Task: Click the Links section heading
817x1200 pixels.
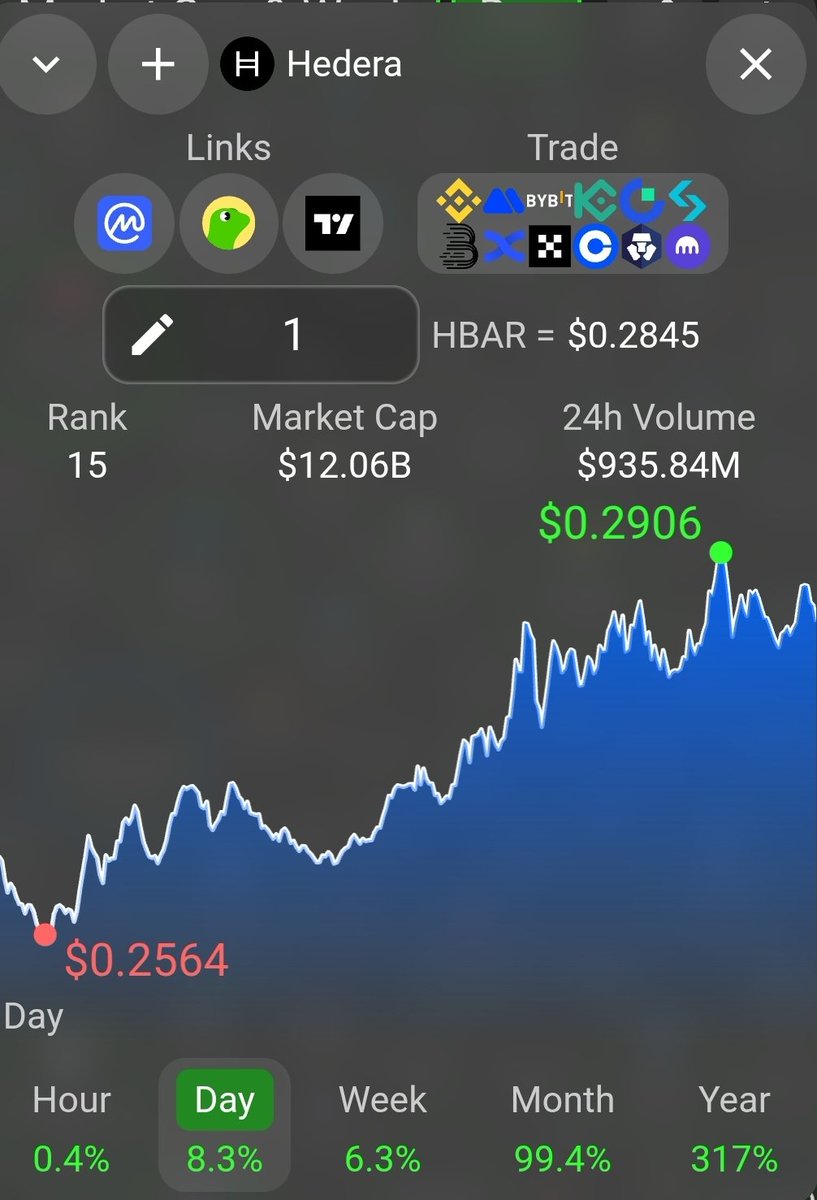Action: (x=228, y=148)
